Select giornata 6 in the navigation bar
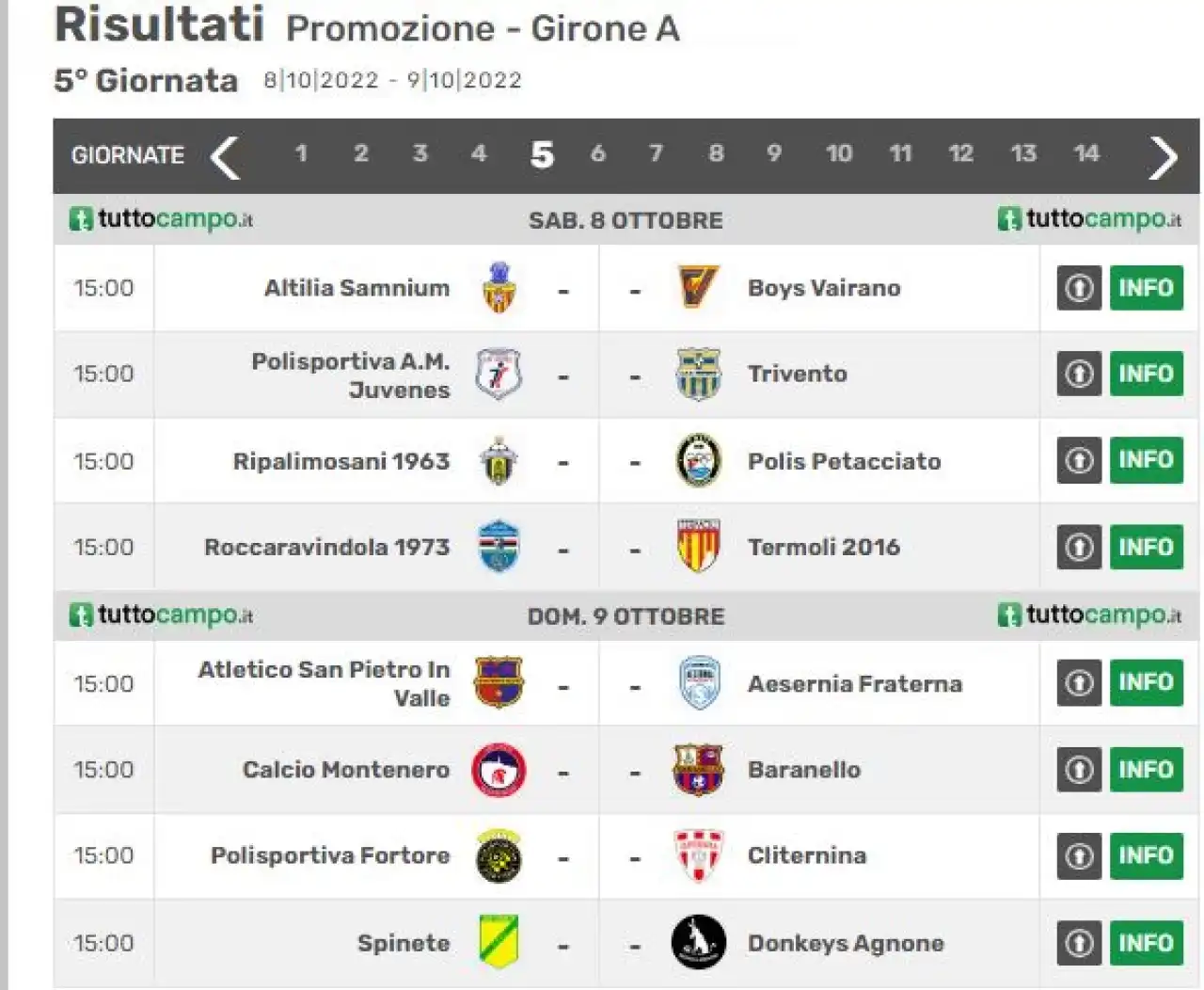Image resolution: width=1204 pixels, height=990 pixels. click(x=597, y=153)
